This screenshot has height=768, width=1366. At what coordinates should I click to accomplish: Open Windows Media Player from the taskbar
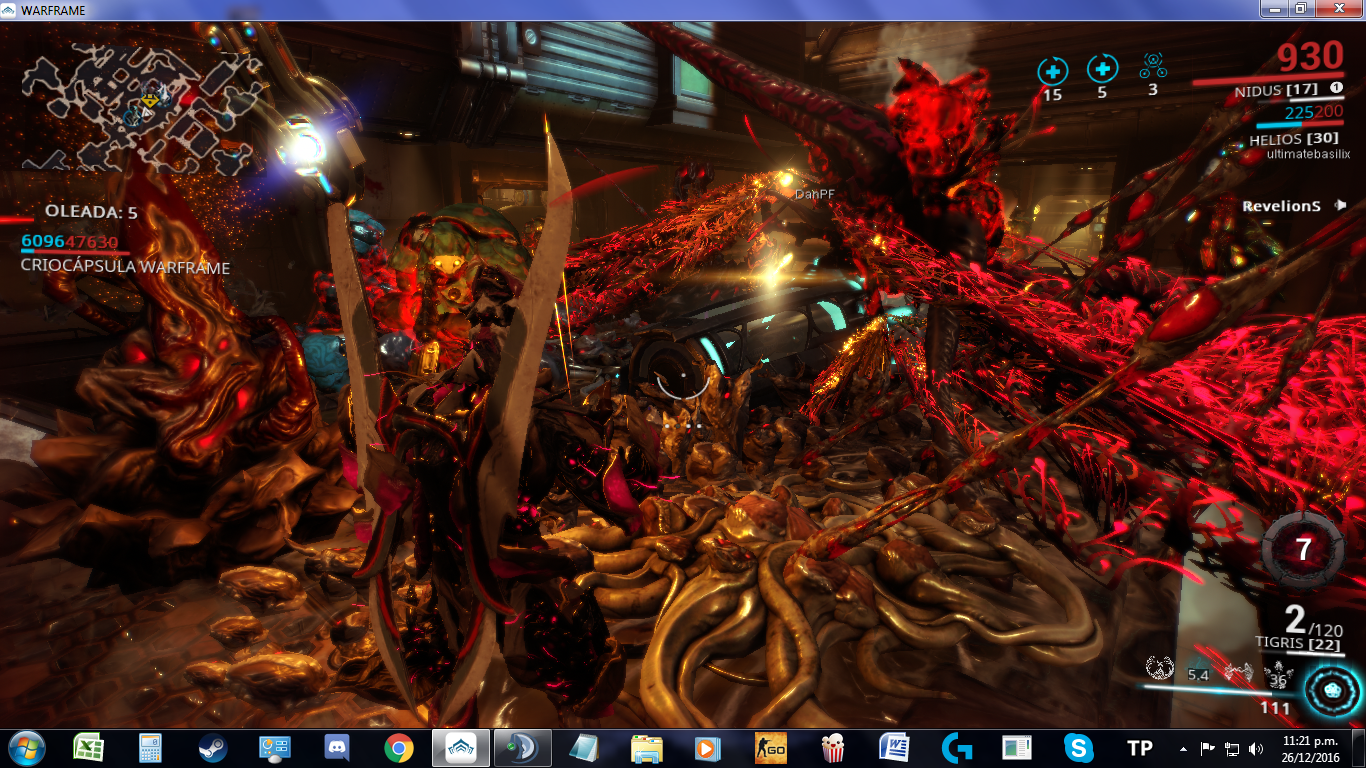[708, 747]
